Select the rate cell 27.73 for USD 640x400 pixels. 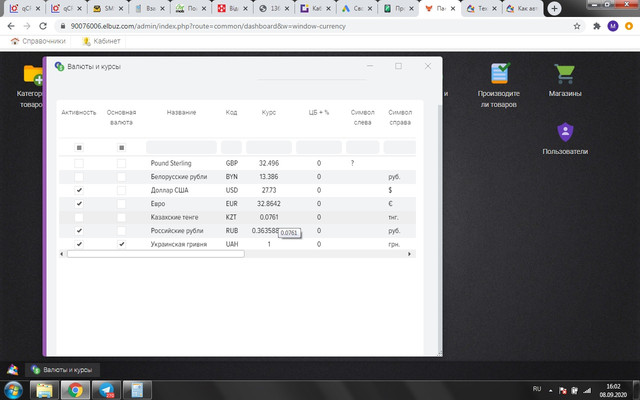[269, 190]
